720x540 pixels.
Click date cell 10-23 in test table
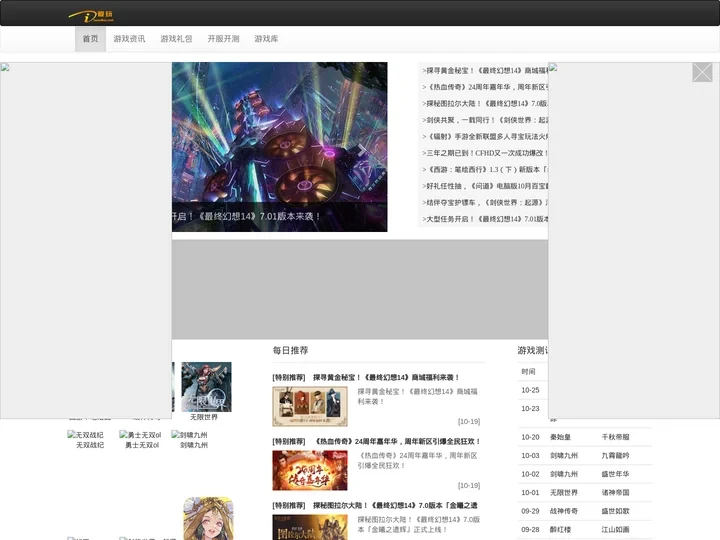(x=530, y=408)
